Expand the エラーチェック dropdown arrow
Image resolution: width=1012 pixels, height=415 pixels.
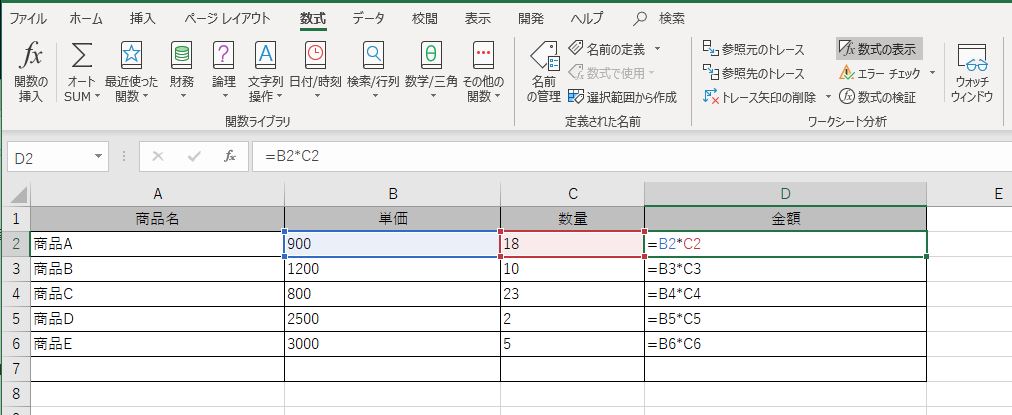point(932,73)
